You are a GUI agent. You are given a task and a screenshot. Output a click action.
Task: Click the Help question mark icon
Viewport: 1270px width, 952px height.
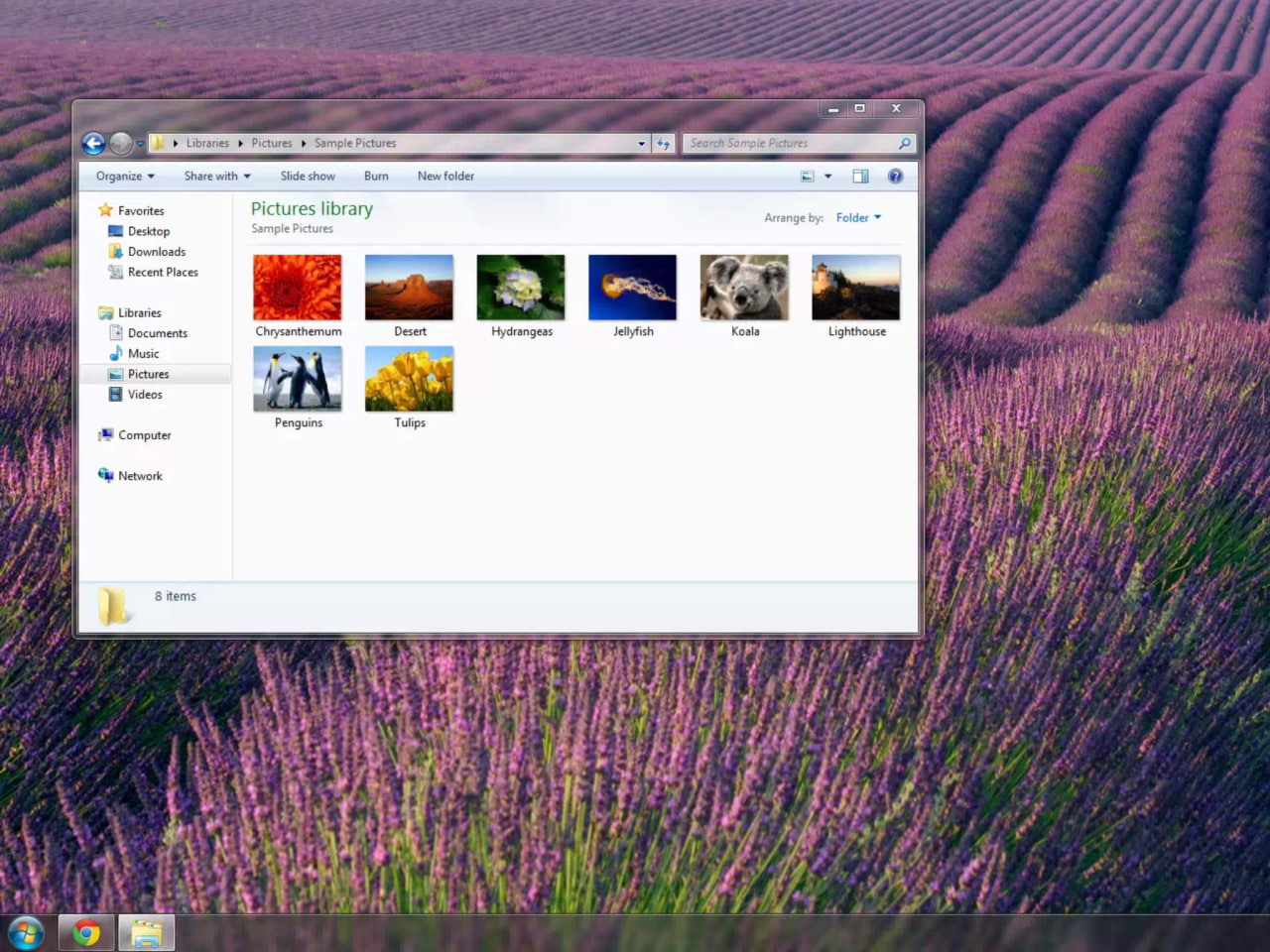pos(895,177)
